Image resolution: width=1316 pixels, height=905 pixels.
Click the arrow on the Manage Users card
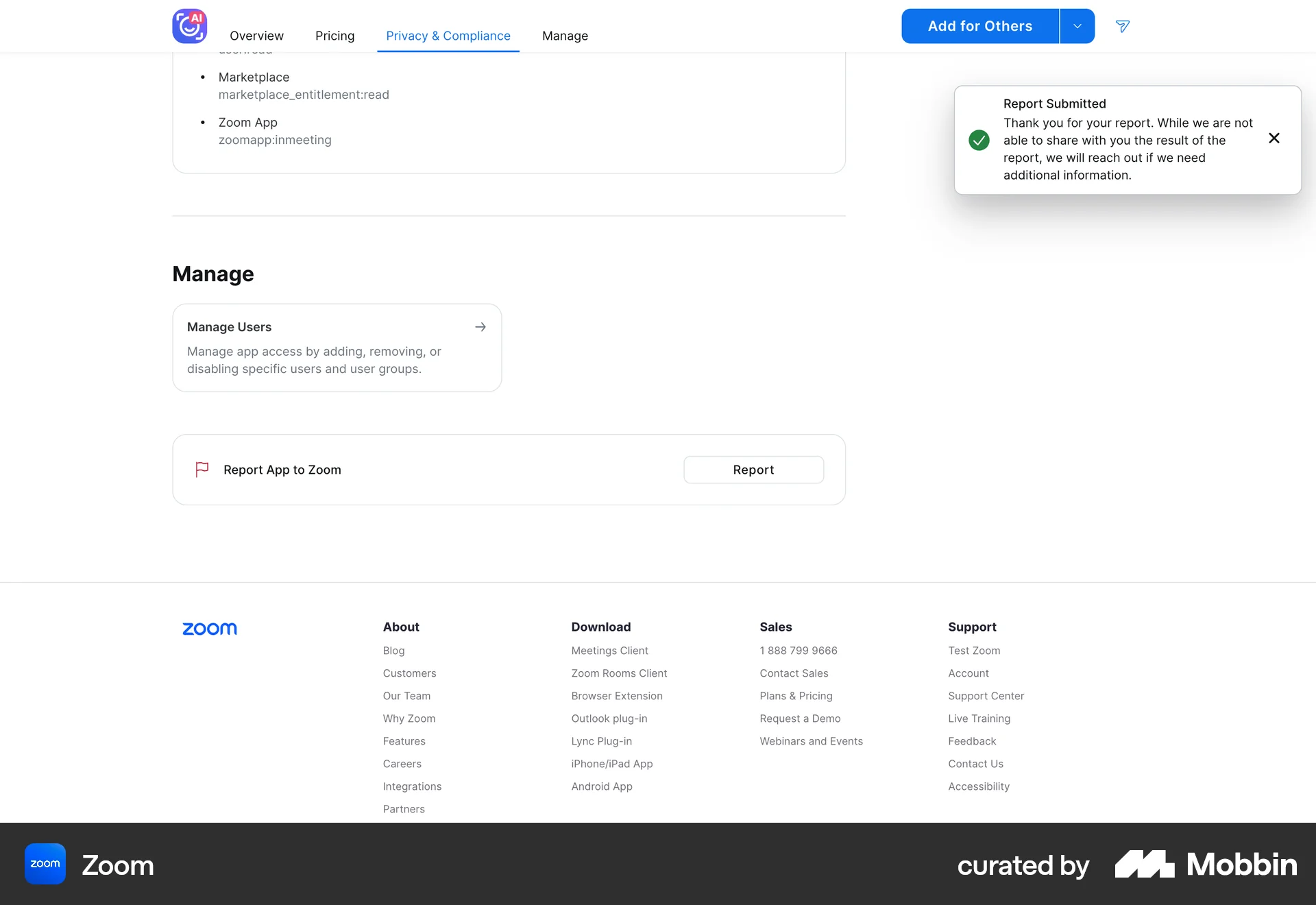(x=480, y=327)
